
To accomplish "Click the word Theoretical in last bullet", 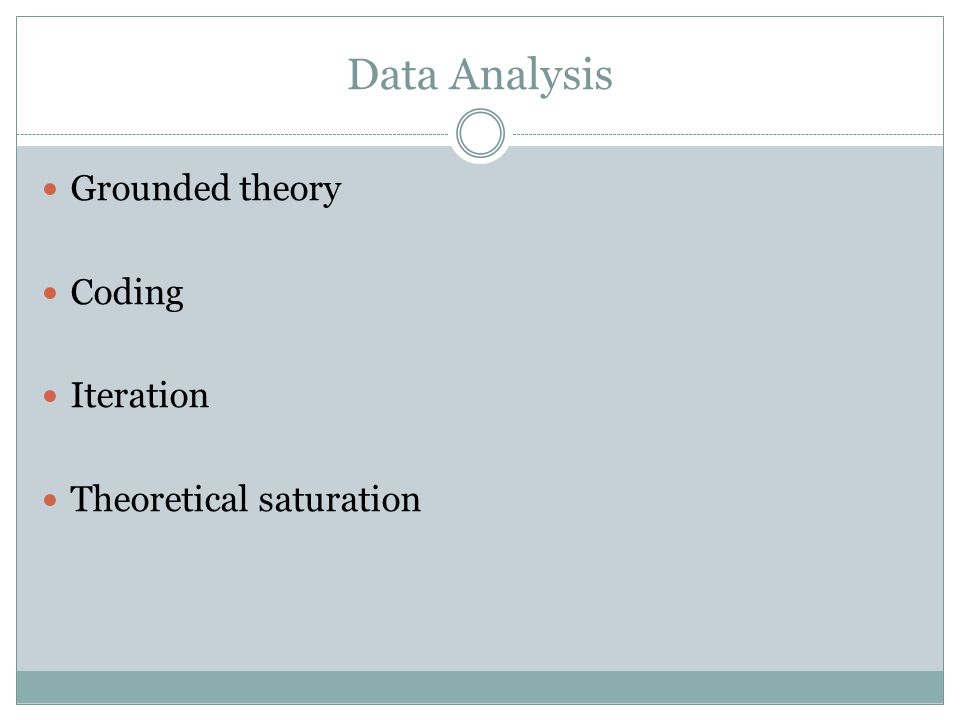I will tap(159, 498).
